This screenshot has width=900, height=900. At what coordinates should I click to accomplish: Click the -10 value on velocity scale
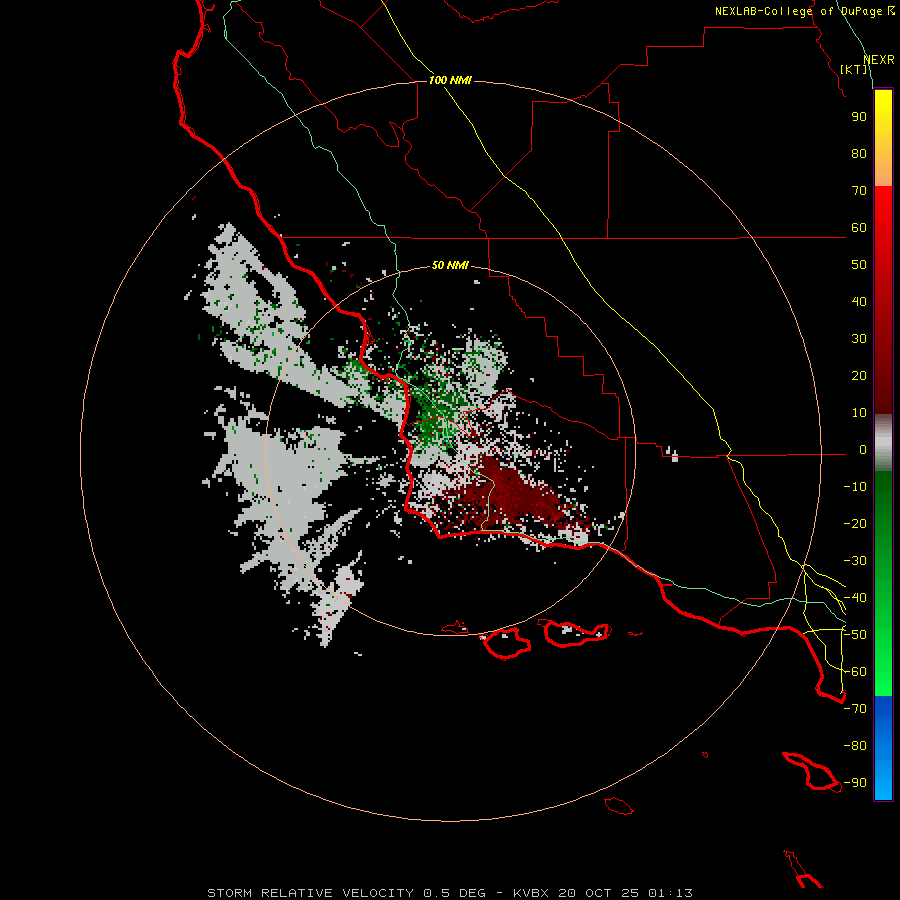[855, 487]
